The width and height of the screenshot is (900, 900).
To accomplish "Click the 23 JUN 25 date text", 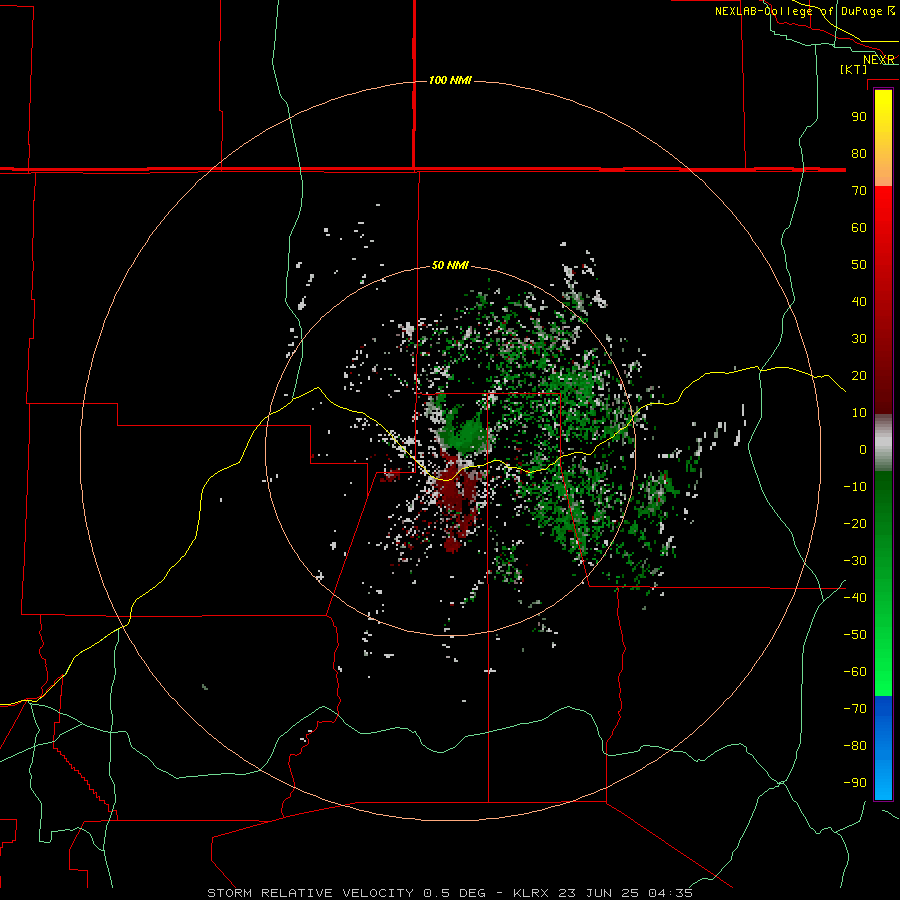I will 598,893.
